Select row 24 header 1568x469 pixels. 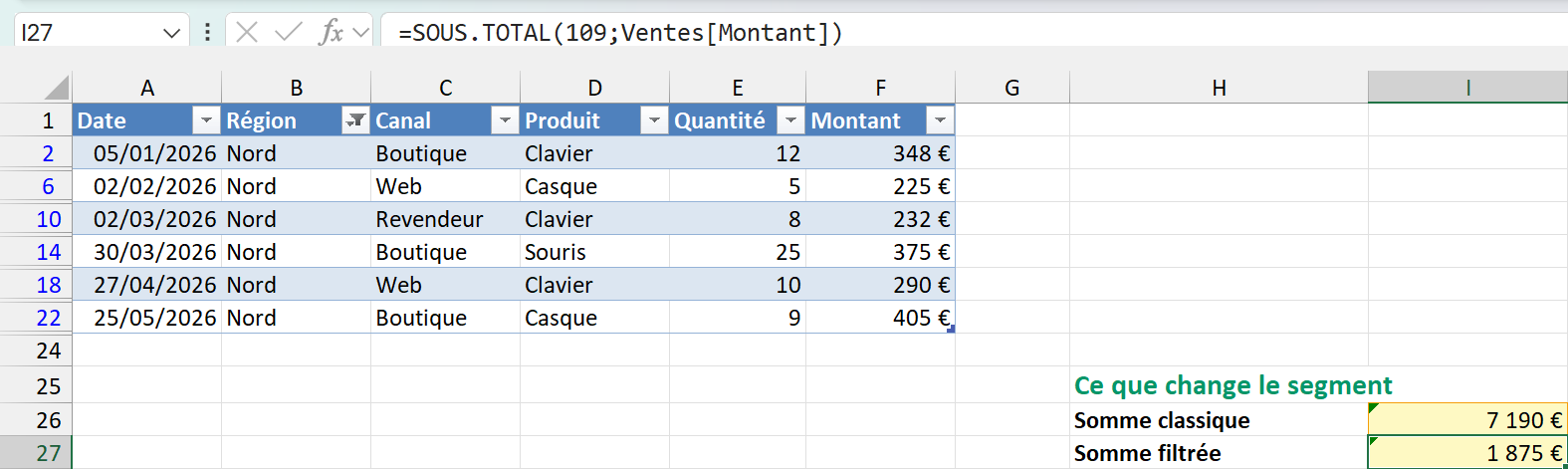[36, 351]
